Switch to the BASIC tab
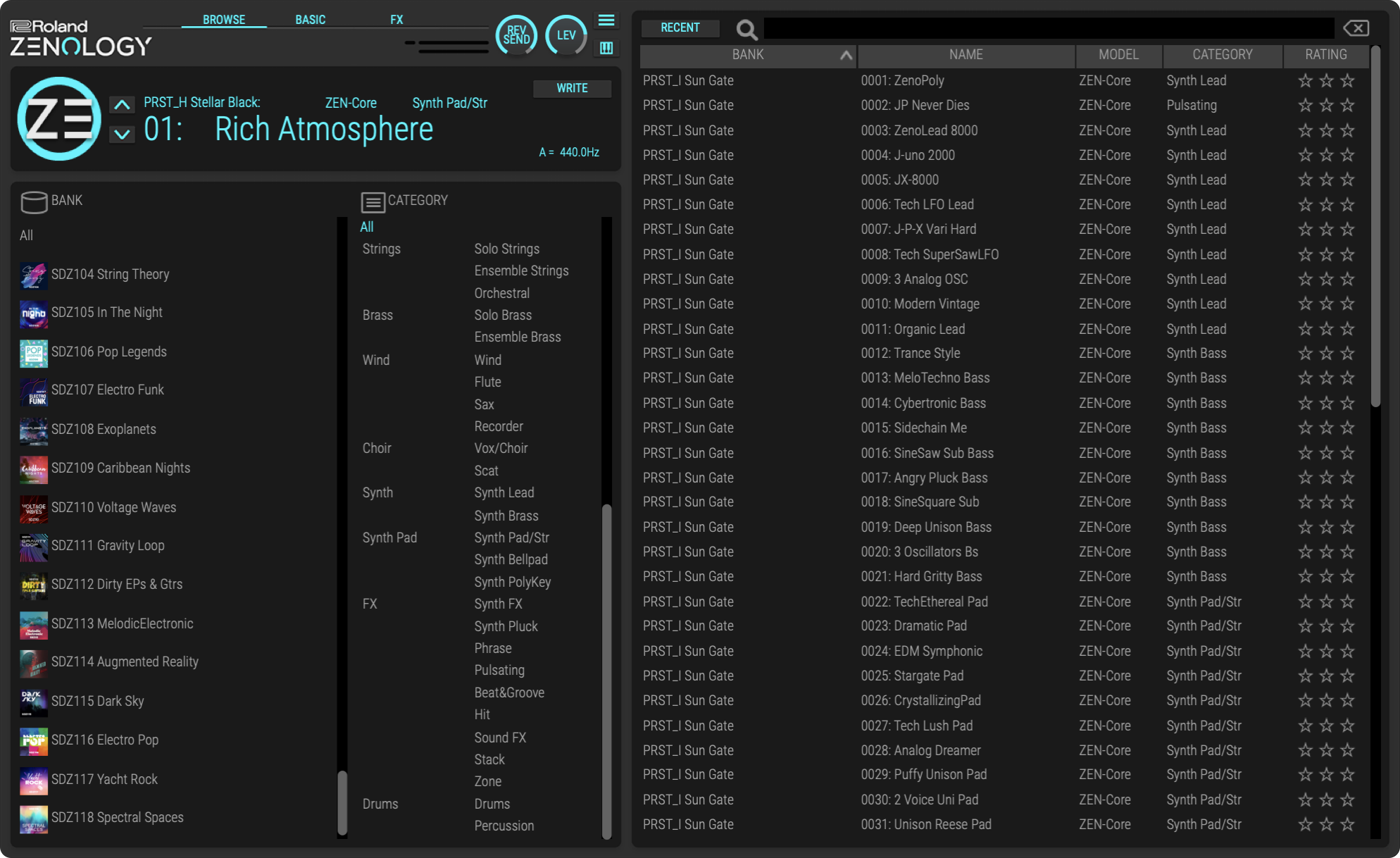This screenshot has height=858, width=1400. (x=311, y=20)
